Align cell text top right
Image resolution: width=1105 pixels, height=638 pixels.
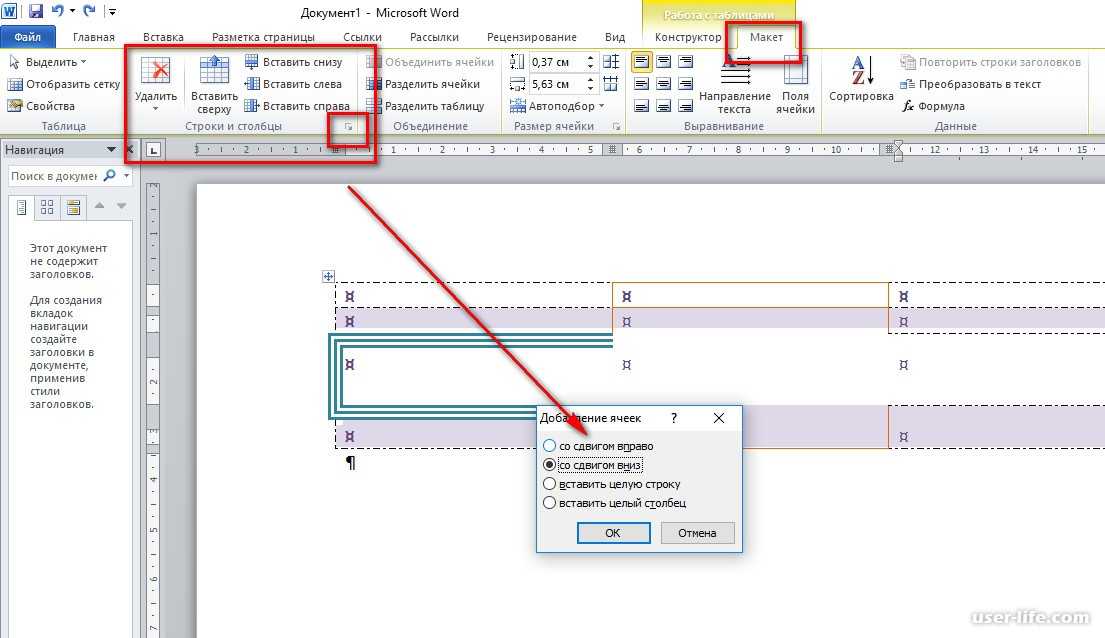click(x=685, y=62)
